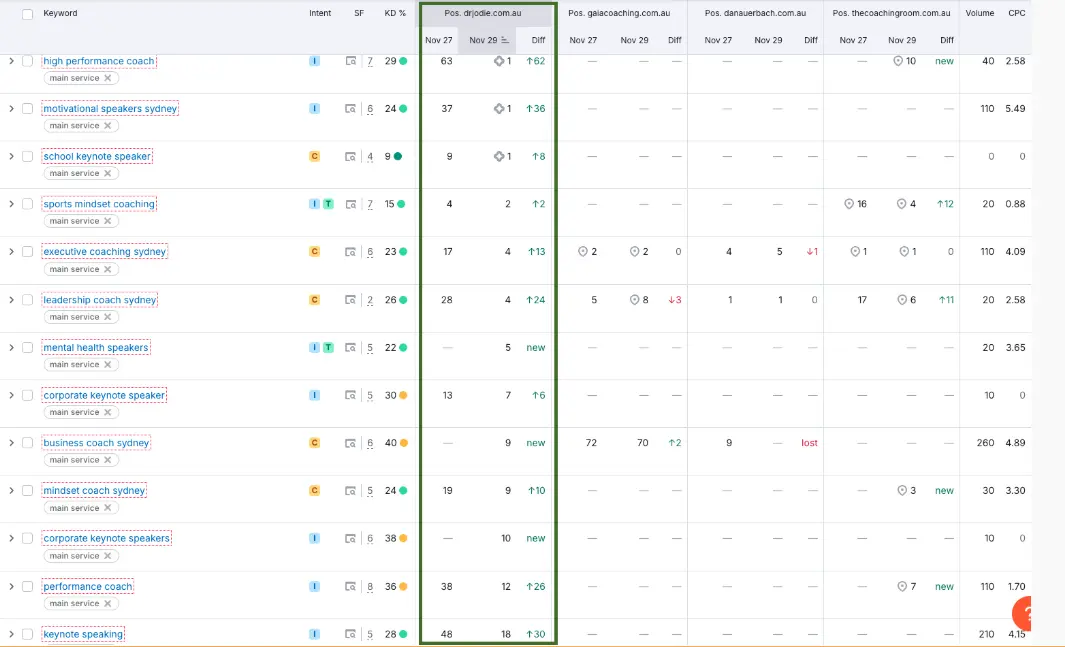Open SERP features icon for corporate keynote speaker
The image size is (1065, 647).
coord(350,395)
